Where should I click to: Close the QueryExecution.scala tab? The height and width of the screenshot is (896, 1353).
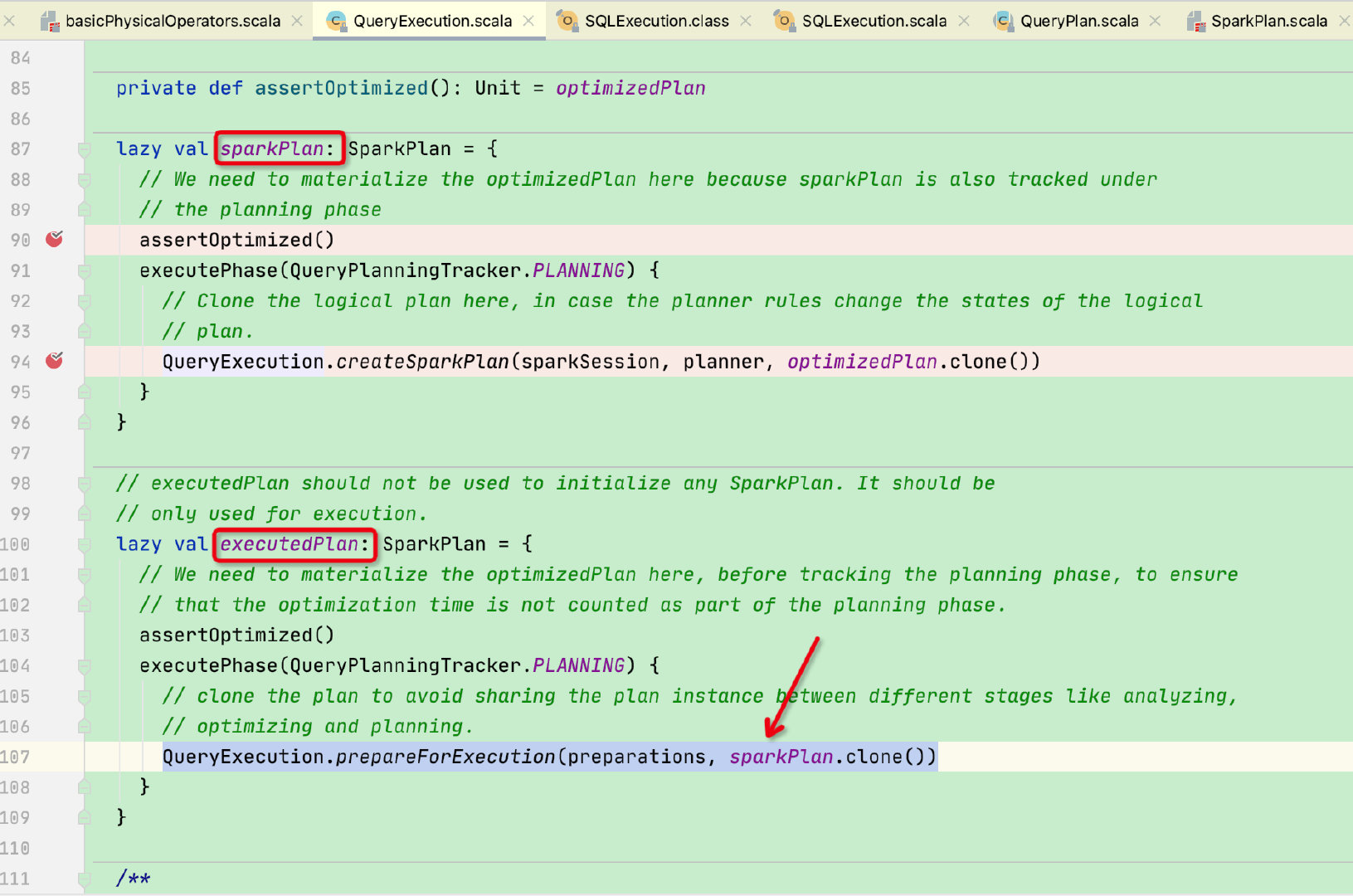528,21
